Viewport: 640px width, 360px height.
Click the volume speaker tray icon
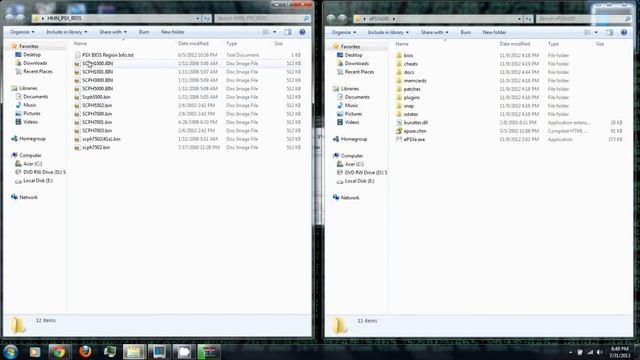coord(599,352)
